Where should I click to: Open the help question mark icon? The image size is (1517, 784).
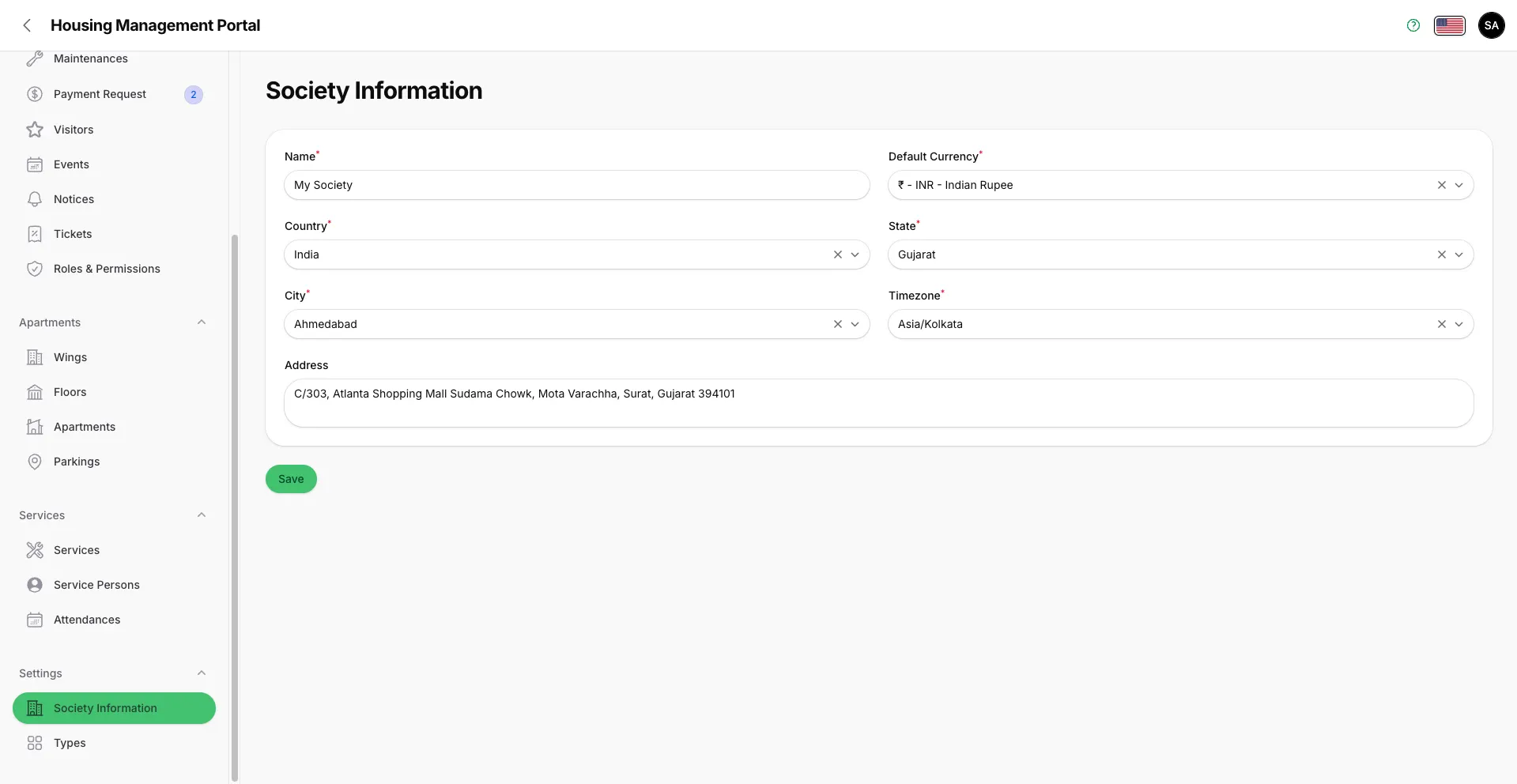click(1413, 25)
